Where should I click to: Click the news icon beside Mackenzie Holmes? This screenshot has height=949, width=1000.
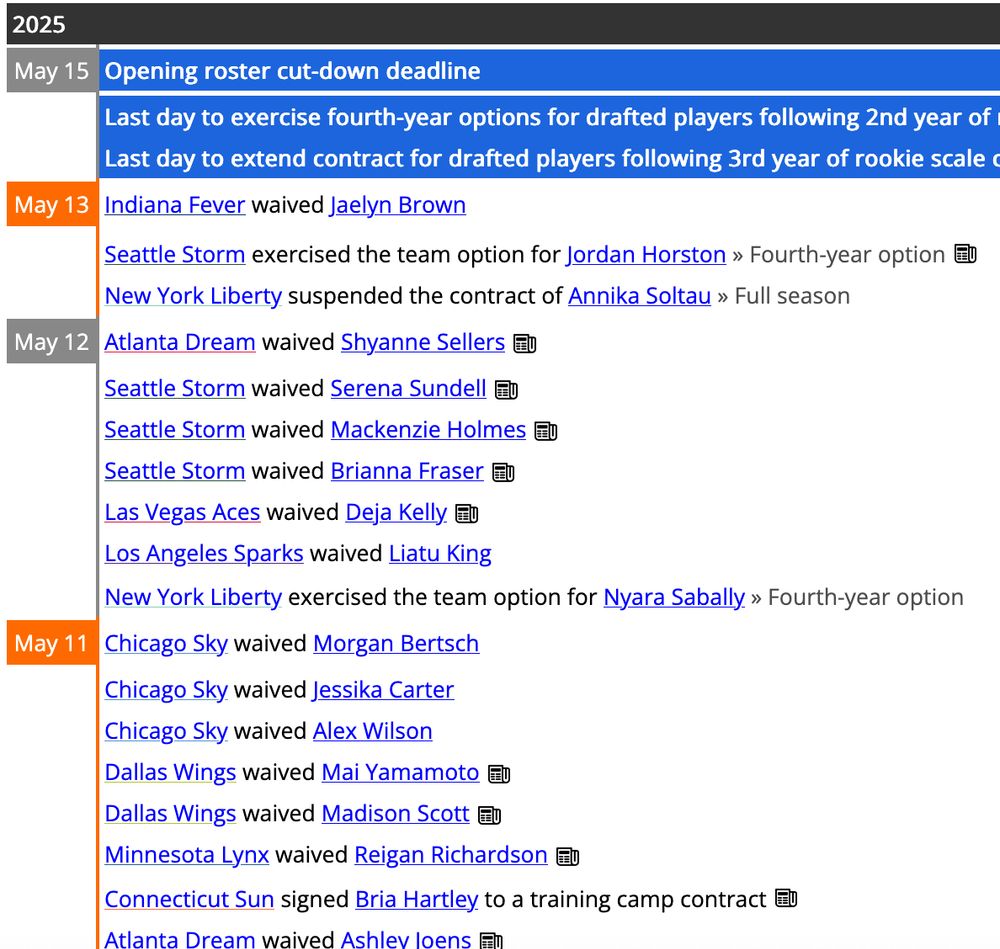pyautogui.click(x=545, y=430)
